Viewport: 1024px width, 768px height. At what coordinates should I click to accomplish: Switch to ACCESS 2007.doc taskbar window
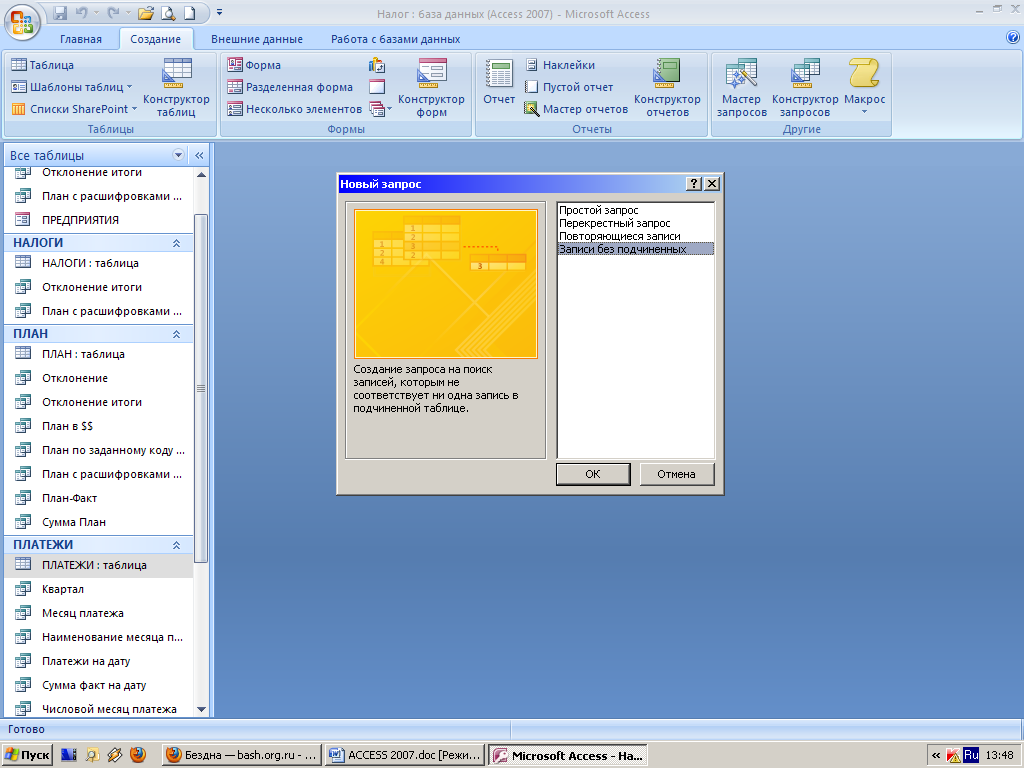pyautogui.click(x=405, y=755)
